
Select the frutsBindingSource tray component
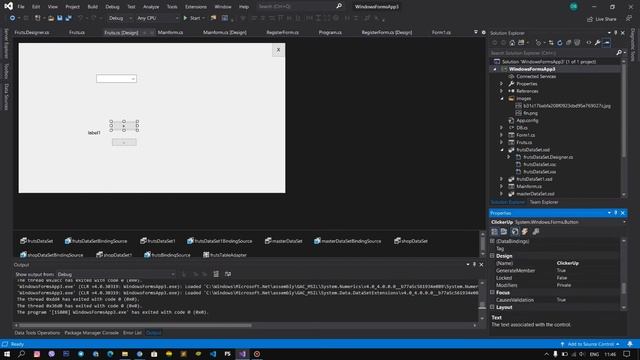[167, 255]
